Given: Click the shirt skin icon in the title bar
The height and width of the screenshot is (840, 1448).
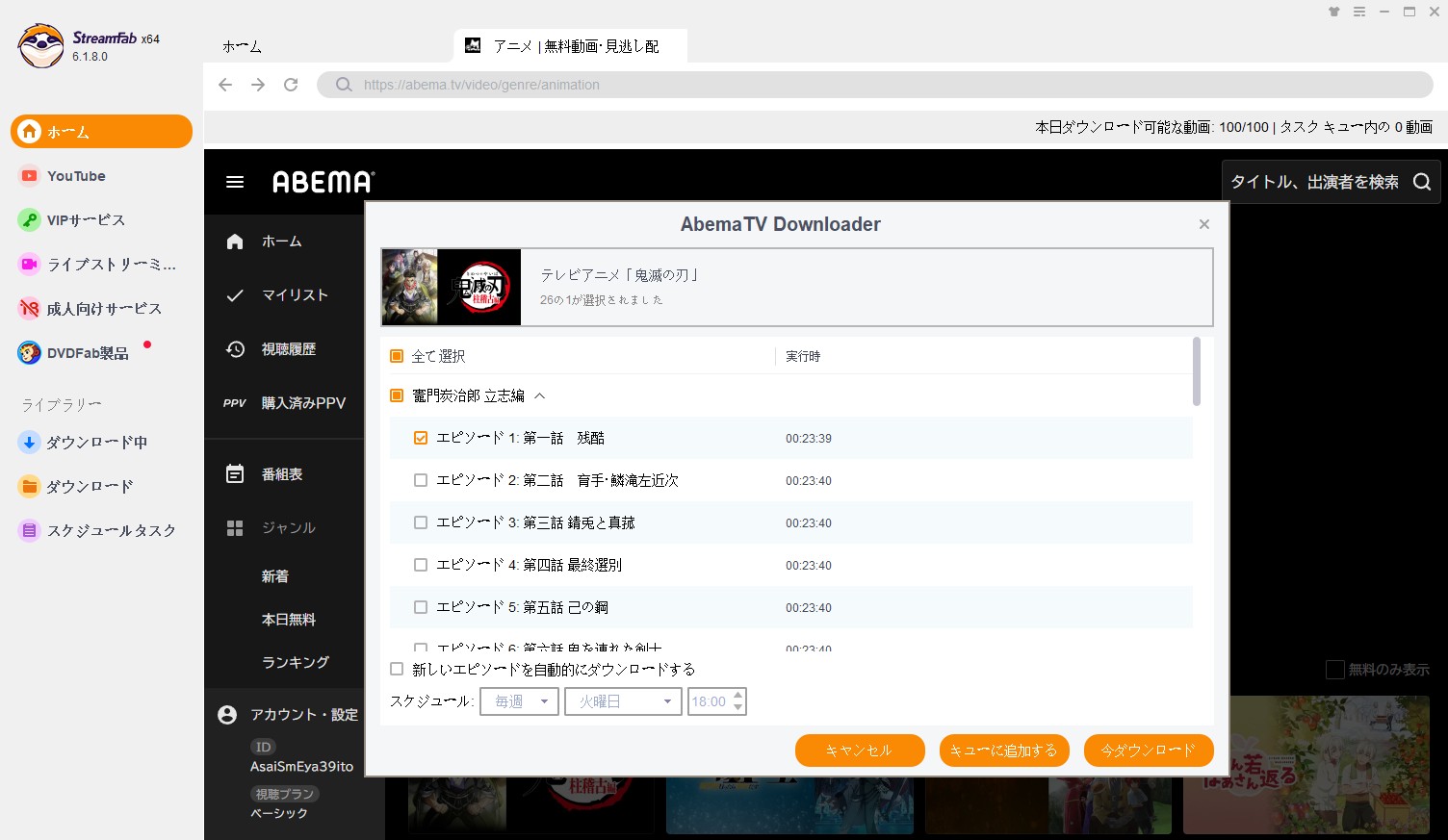Looking at the screenshot, I should pyautogui.click(x=1334, y=12).
